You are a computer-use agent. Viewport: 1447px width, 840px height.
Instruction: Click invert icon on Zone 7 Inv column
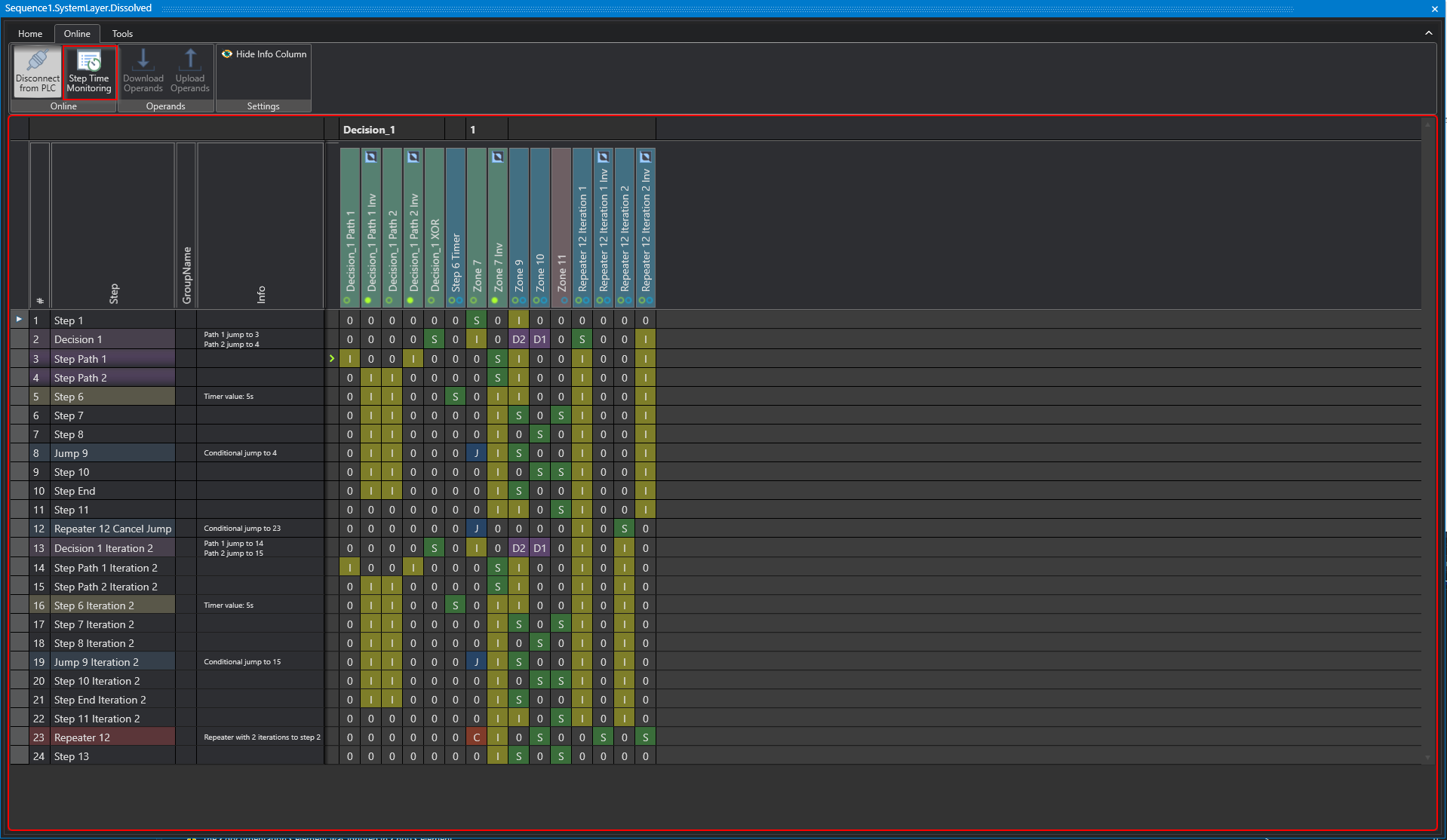(x=498, y=157)
